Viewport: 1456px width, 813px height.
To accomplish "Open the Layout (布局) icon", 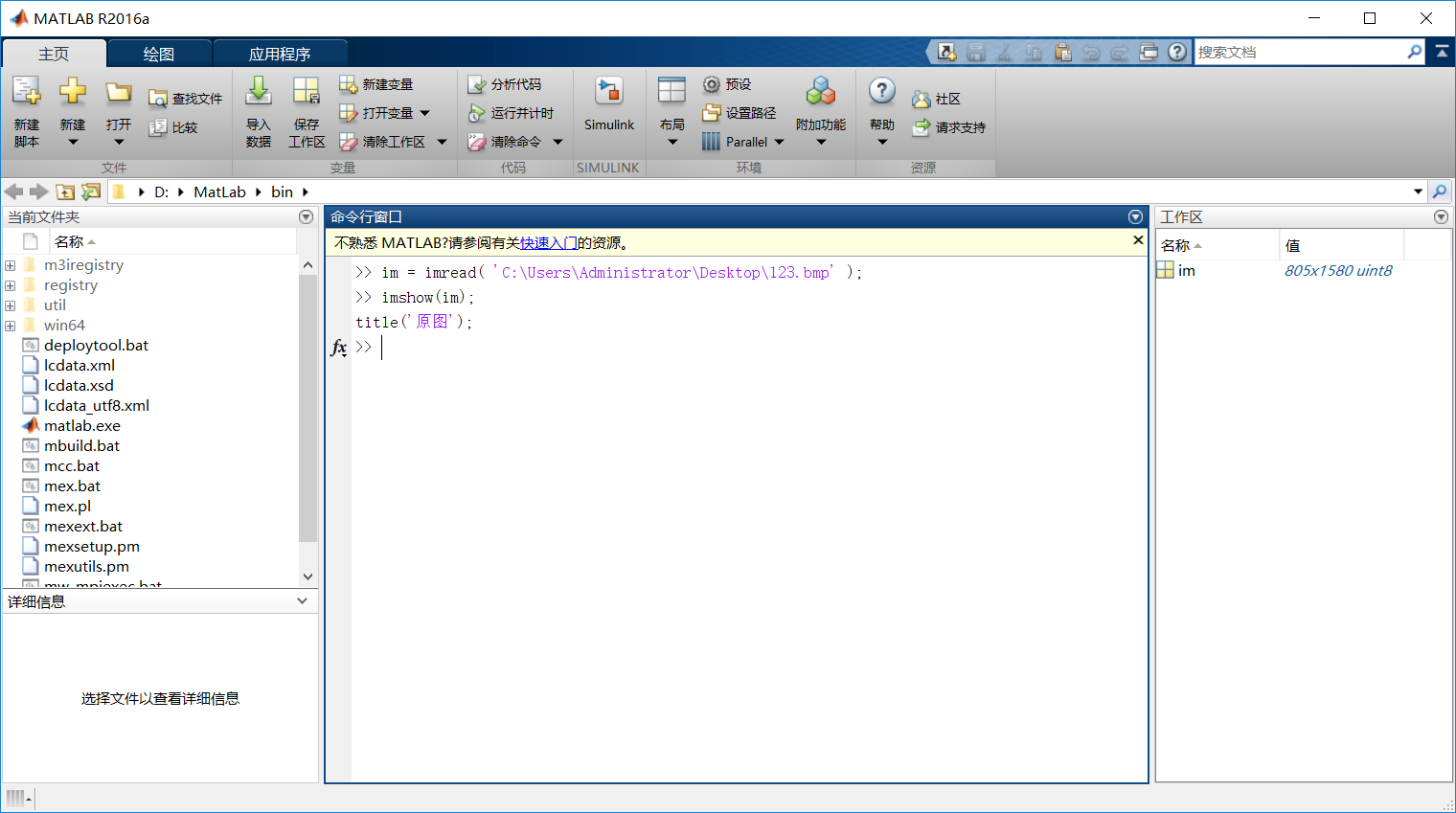I will 671,92.
